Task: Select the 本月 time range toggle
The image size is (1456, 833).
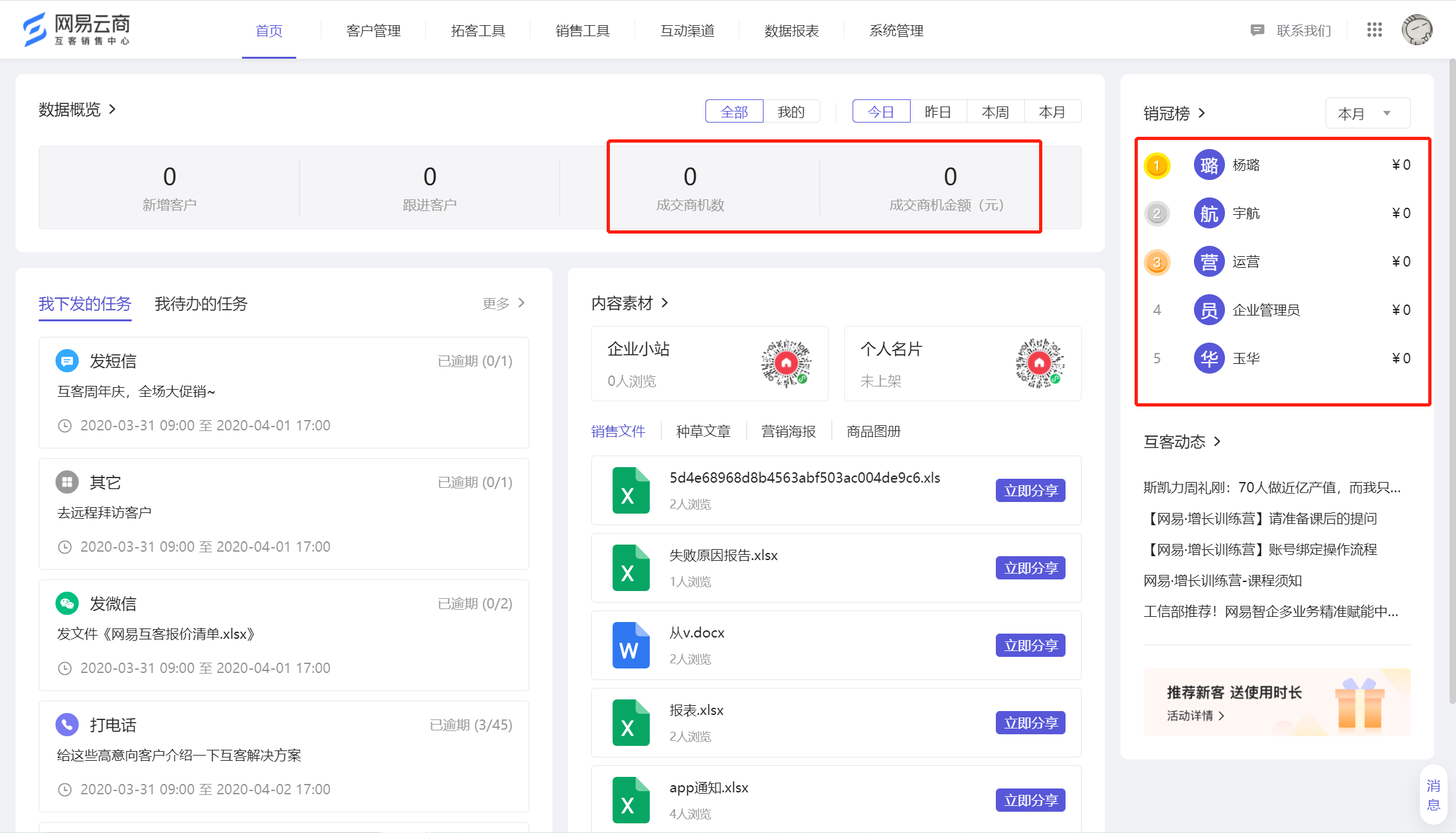Action: 1052,112
